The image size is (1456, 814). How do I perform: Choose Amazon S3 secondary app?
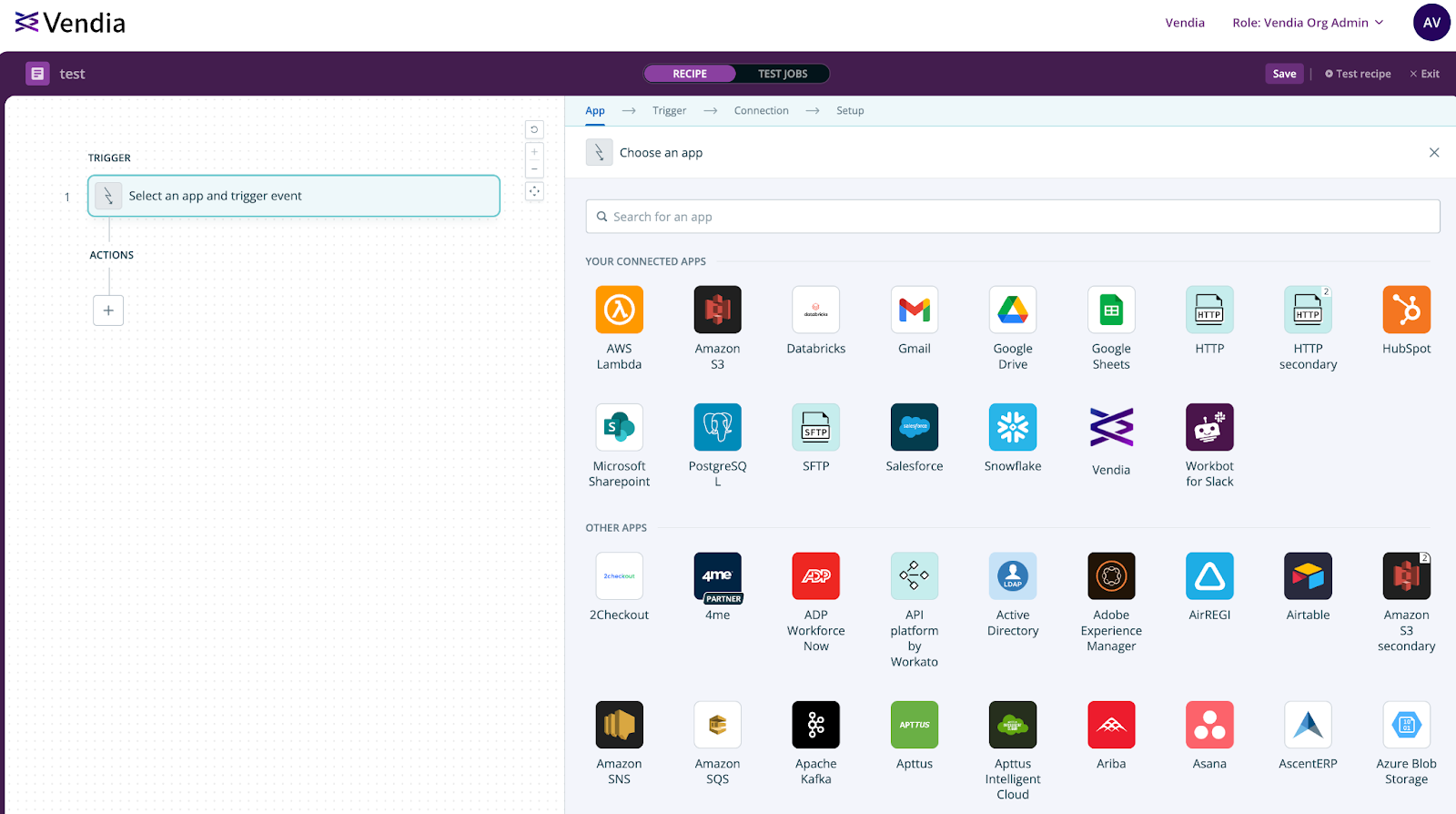tap(1406, 575)
